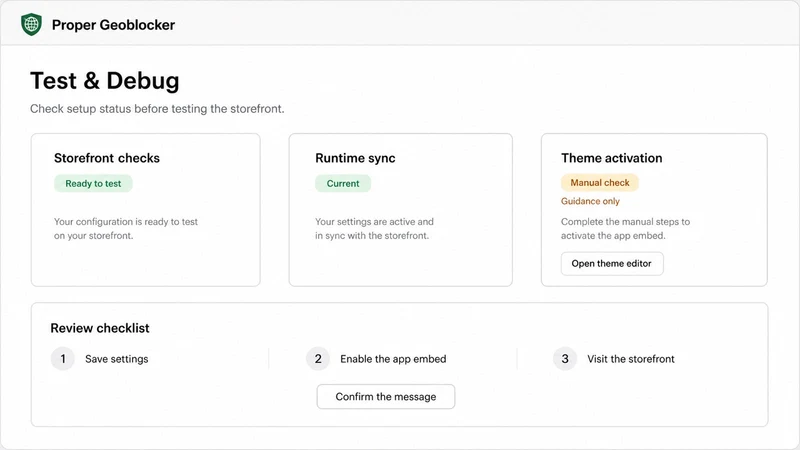Click the Enable the app embed step

tap(393, 359)
